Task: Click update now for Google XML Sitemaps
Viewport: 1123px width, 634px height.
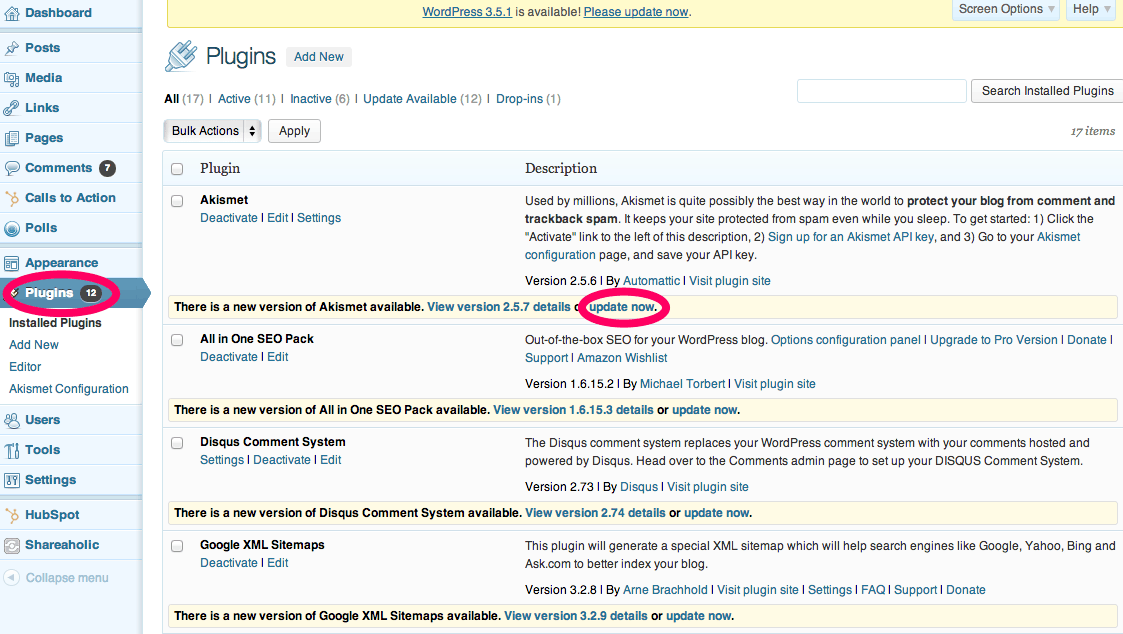Action: tap(698, 617)
